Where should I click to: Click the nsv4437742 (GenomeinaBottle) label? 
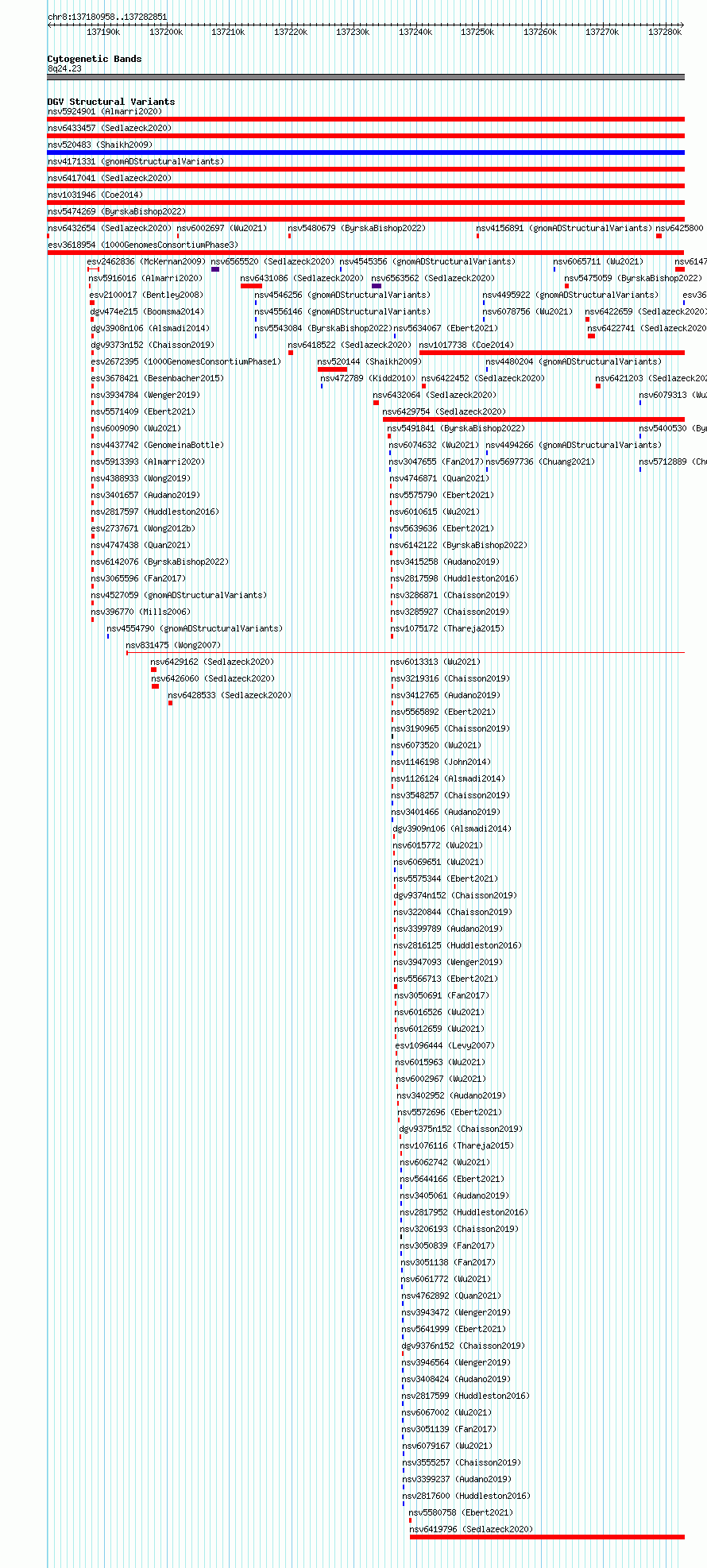pos(157,445)
